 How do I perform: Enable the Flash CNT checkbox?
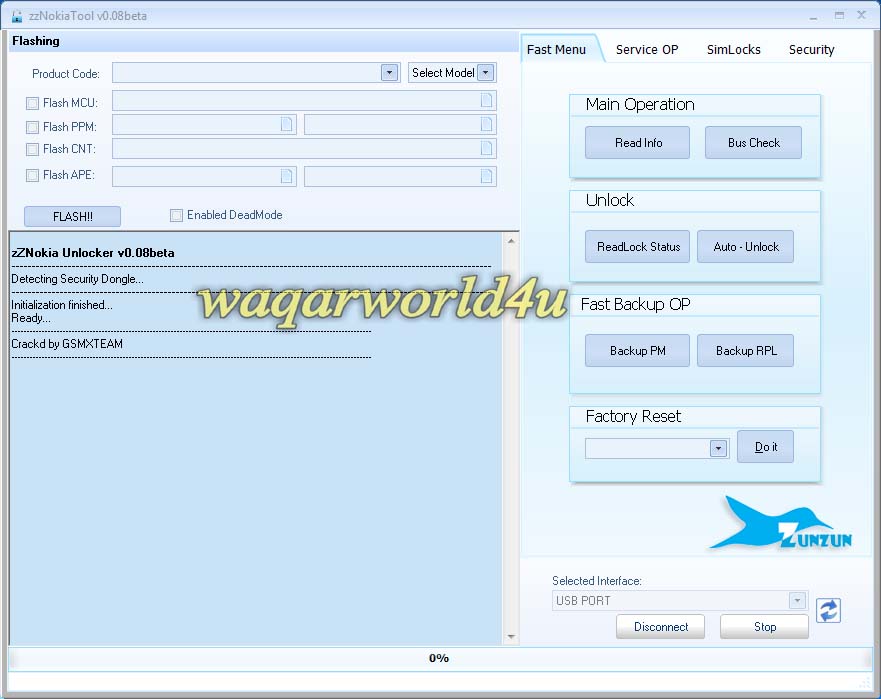tap(31, 150)
